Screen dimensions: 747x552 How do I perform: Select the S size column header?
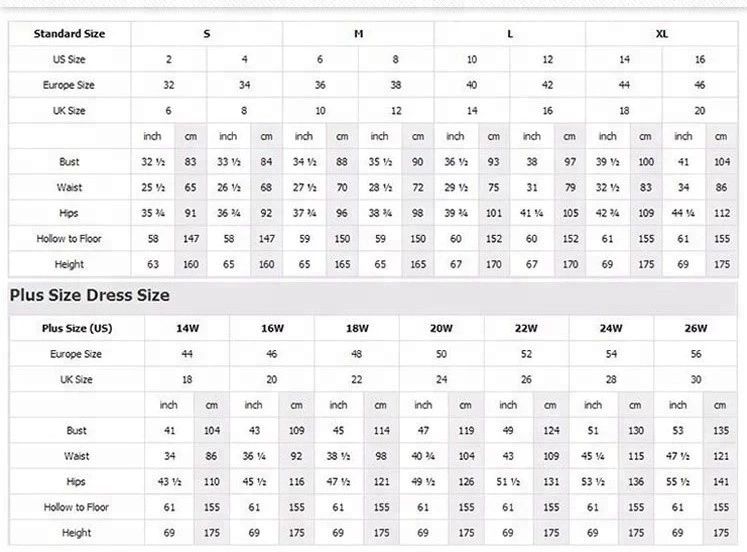207,34
